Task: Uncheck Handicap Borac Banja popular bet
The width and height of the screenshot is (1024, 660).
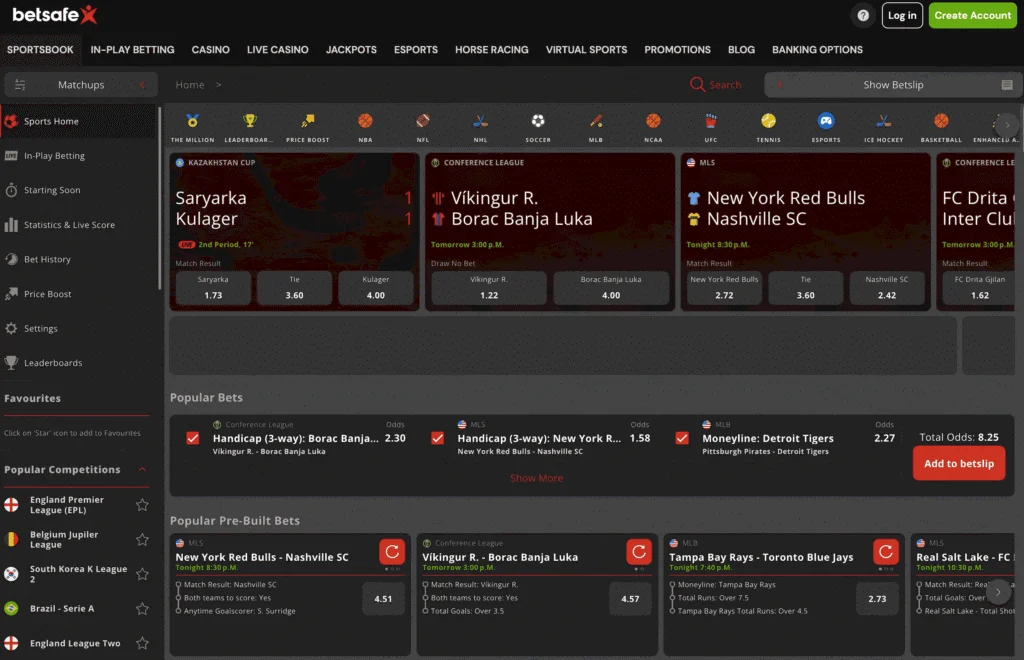Action: pyautogui.click(x=193, y=438)
